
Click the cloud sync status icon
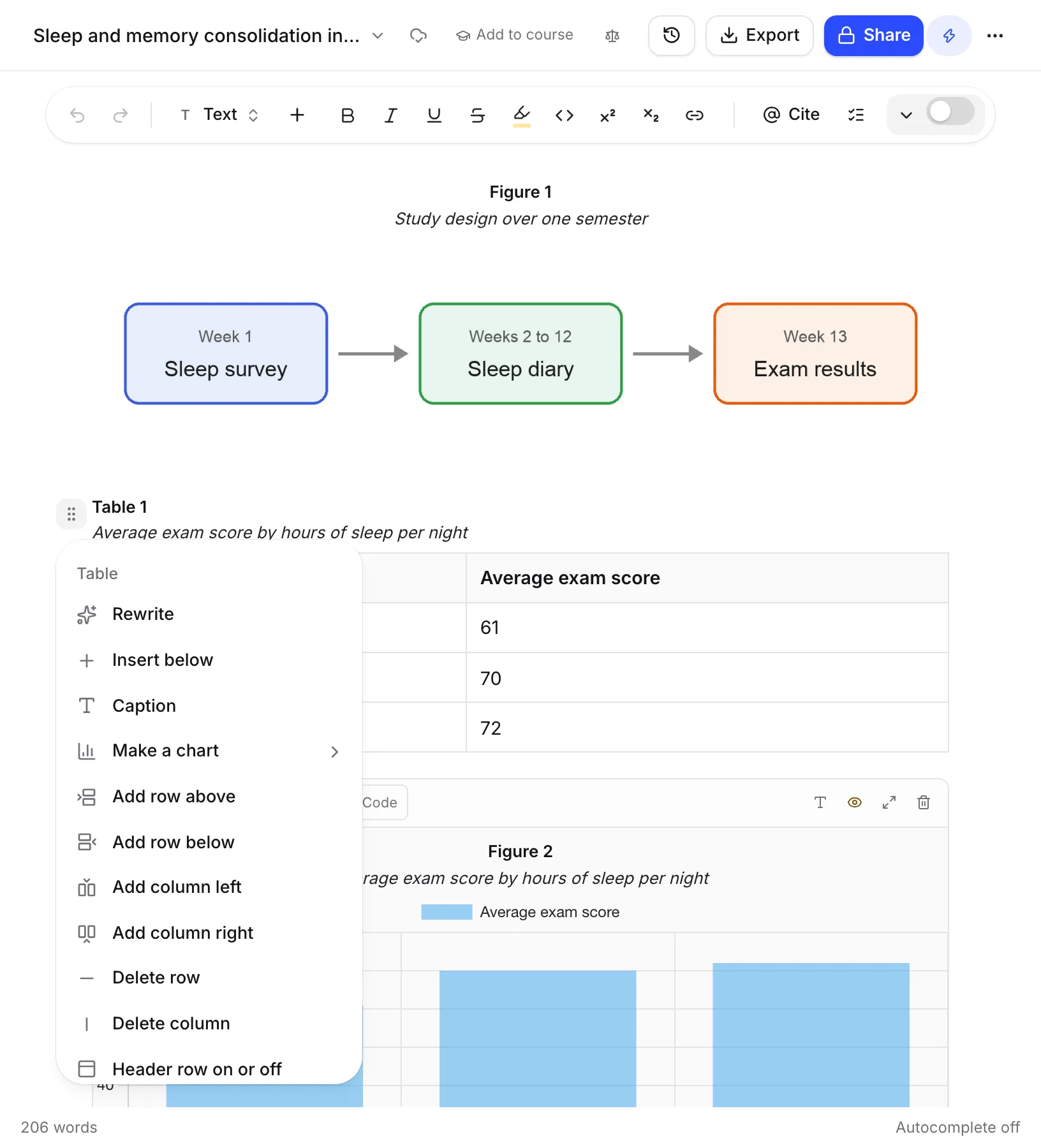(418, 36)
